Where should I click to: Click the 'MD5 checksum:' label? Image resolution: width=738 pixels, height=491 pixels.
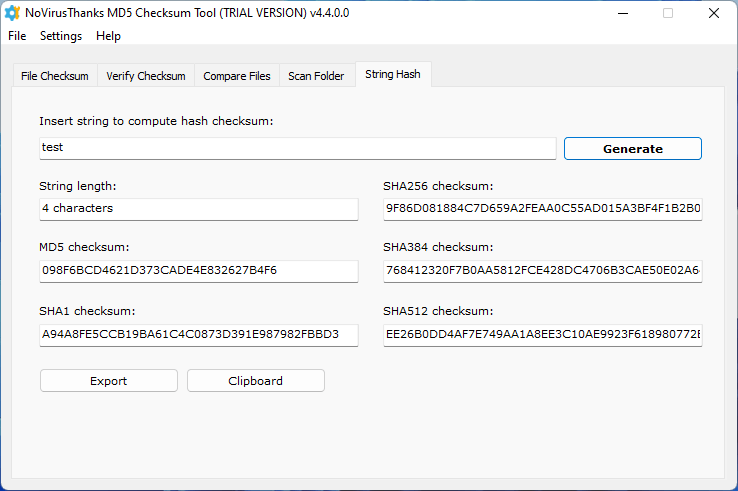tap(84, 247)
